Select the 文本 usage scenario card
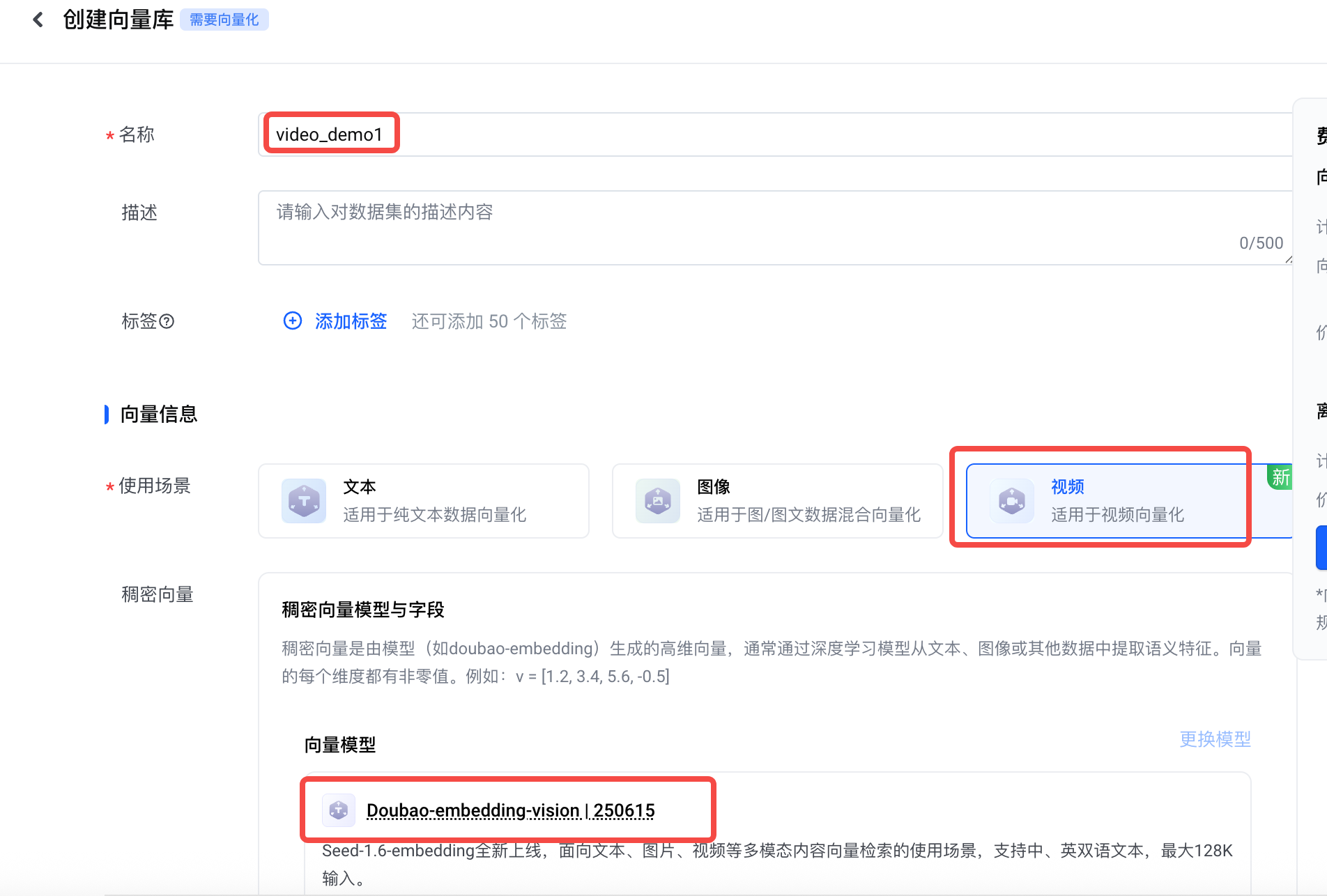 click(x=424, y=501)
